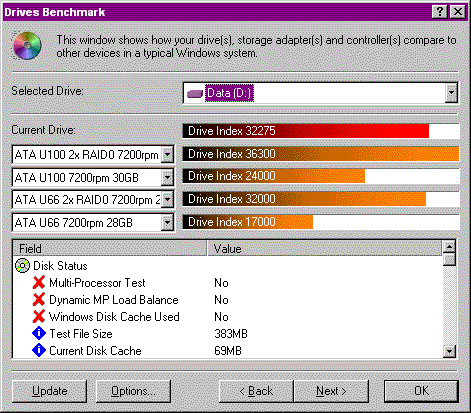Viewport: 471px width, 413px height.
Task: Open the ATA U66 7200rpm 28GB dropdown
Action: (x=167, y=222)
